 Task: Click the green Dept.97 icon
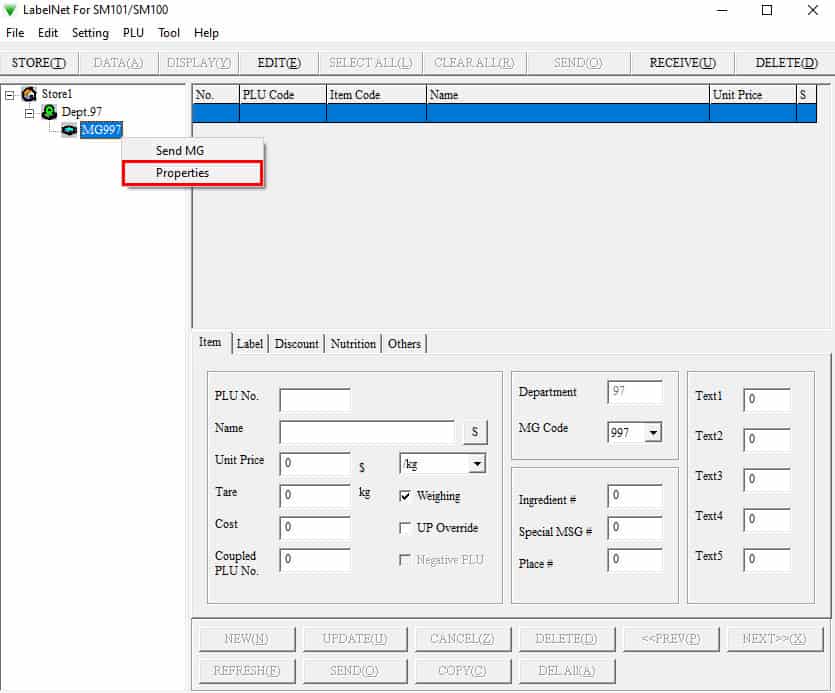coord(49,112)
